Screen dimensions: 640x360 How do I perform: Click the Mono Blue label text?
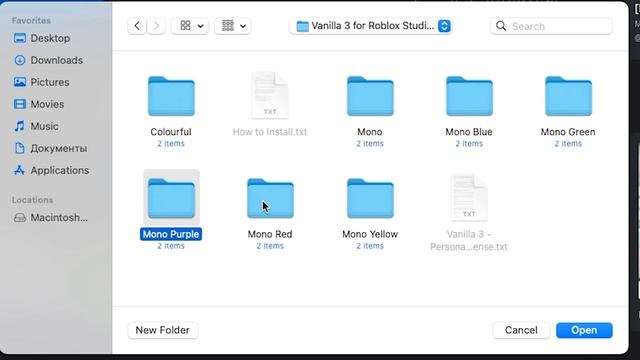(469, 132)
